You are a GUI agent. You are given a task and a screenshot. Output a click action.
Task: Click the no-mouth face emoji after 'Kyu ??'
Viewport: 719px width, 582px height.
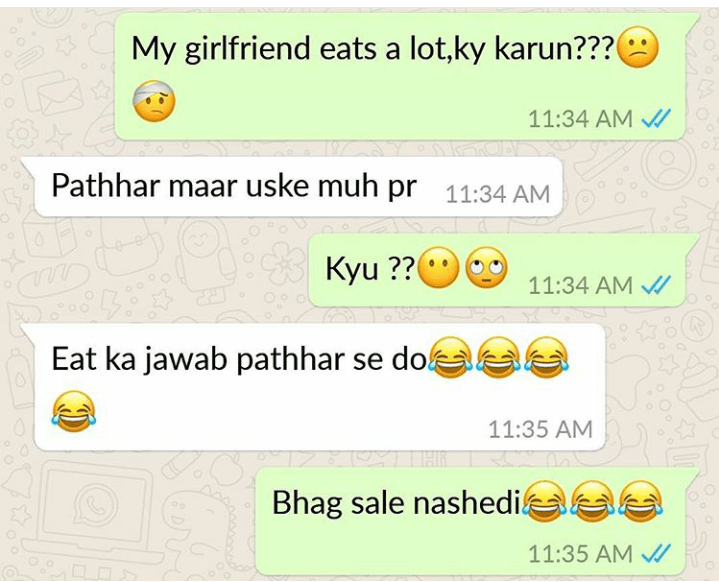point(439,267)
